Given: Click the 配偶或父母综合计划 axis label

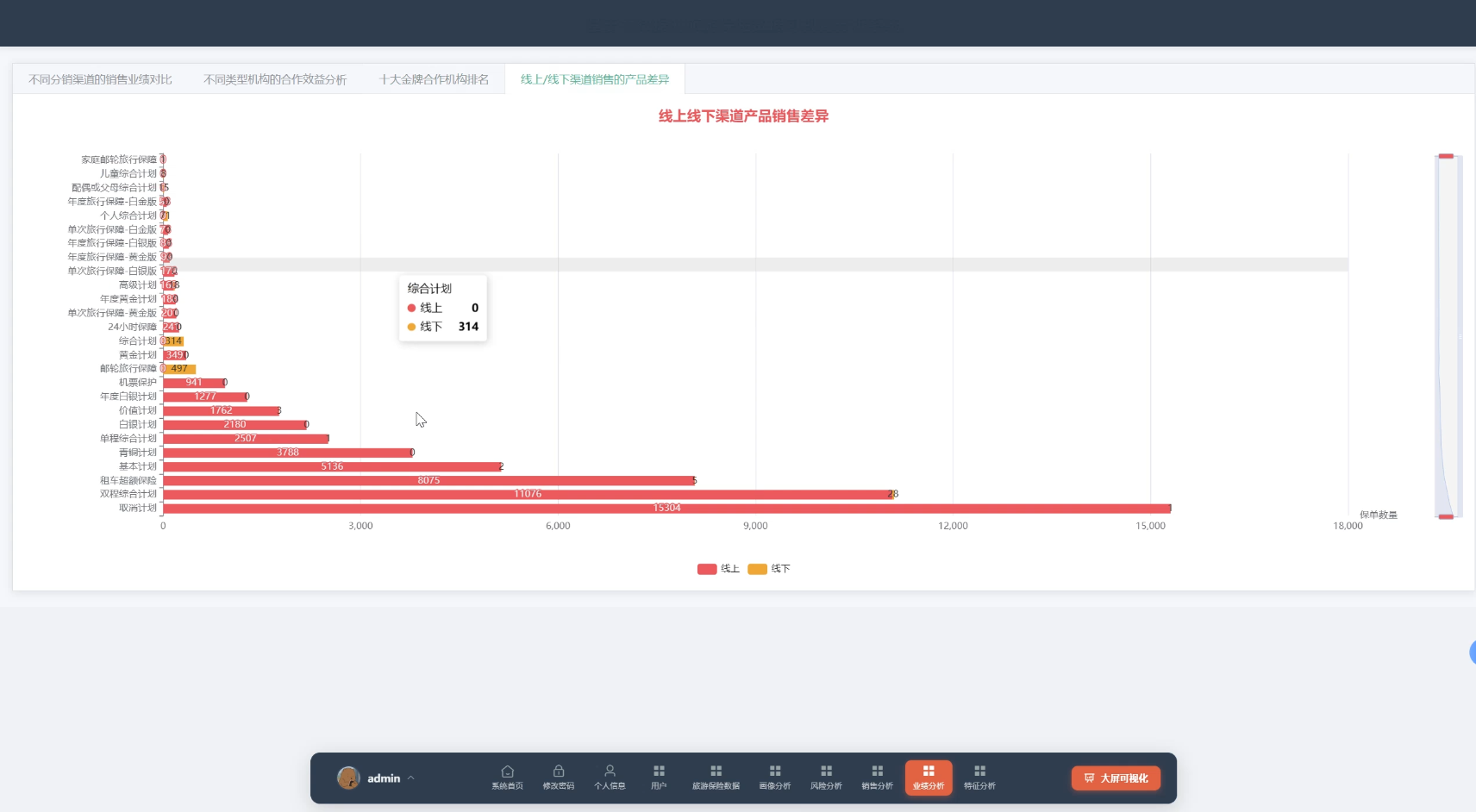Looking at the screenshot, I should pyautogui.click(x=115, y=187).
